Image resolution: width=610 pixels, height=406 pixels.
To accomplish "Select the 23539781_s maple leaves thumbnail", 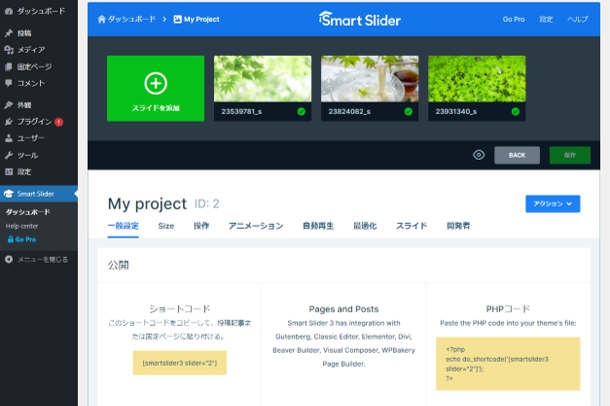I will [x=263, y=79].
